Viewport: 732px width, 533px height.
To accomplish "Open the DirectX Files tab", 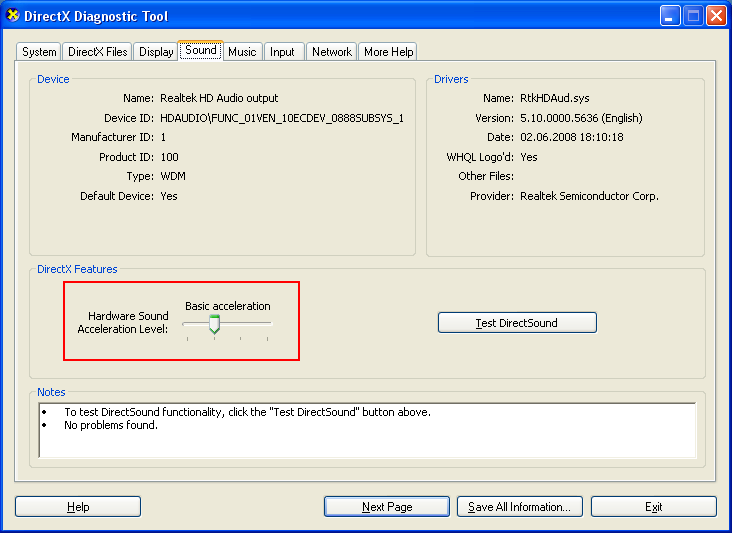I will pyautogui.click(x=97, y=51).
